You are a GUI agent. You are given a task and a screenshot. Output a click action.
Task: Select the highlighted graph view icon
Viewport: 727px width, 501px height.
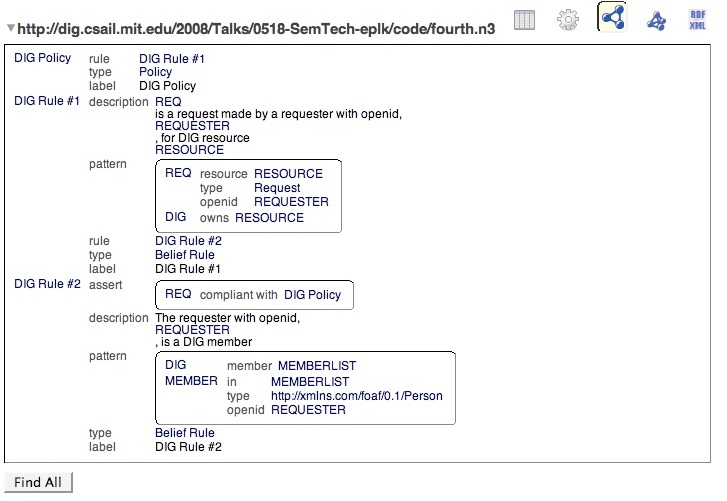[612, 17]
